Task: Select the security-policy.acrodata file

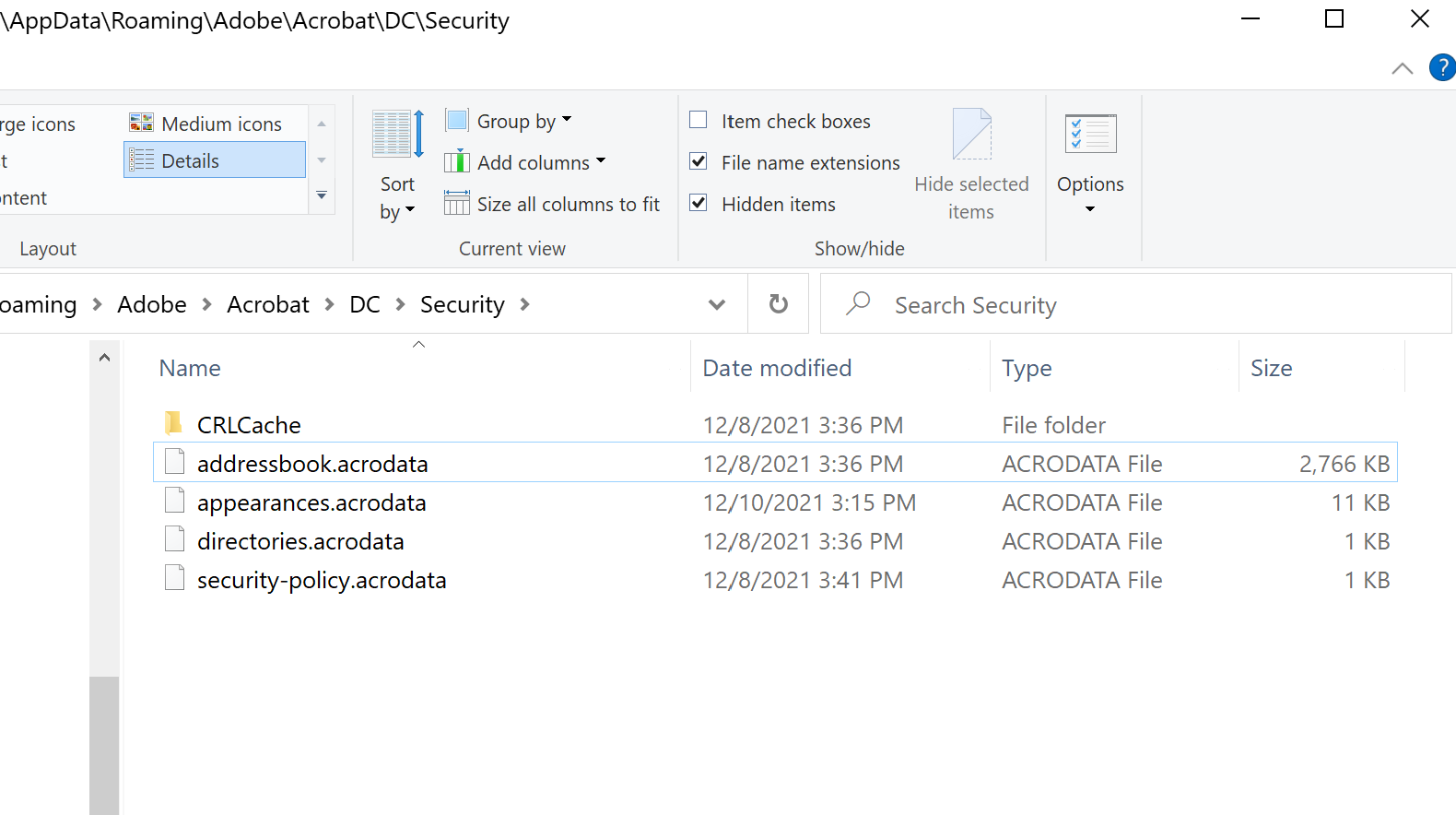Action: point(322,580)
